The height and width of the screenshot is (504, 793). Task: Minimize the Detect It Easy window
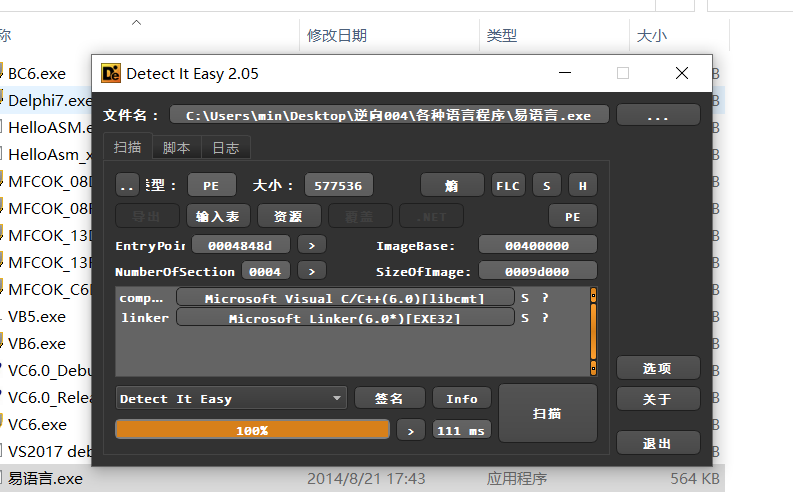pyautogui.click(x=565, y=73)
